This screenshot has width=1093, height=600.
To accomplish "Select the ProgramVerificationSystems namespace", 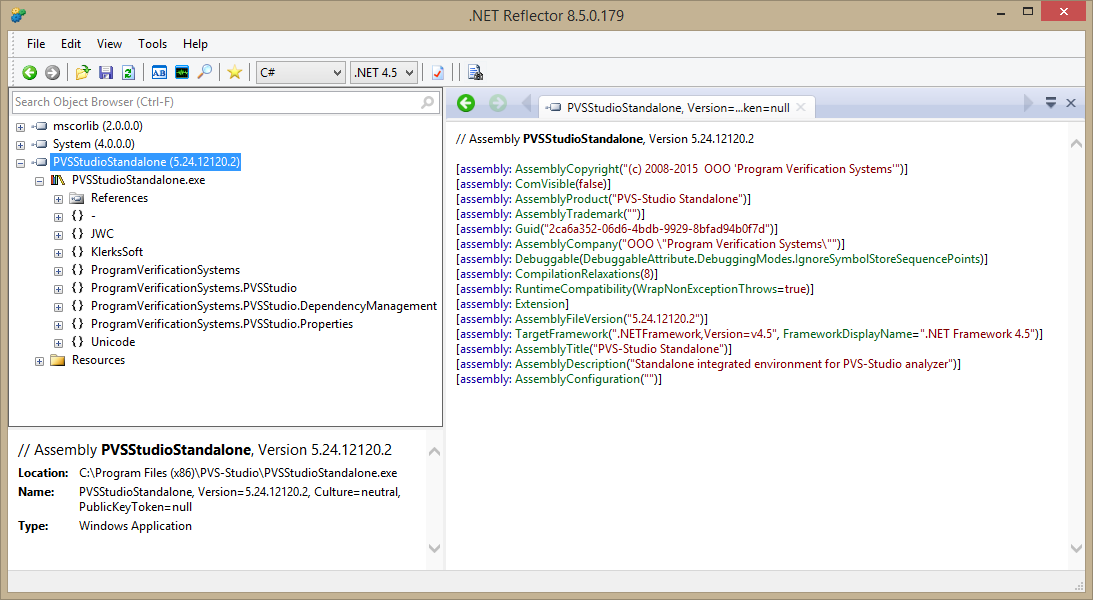I will point(165,270).
